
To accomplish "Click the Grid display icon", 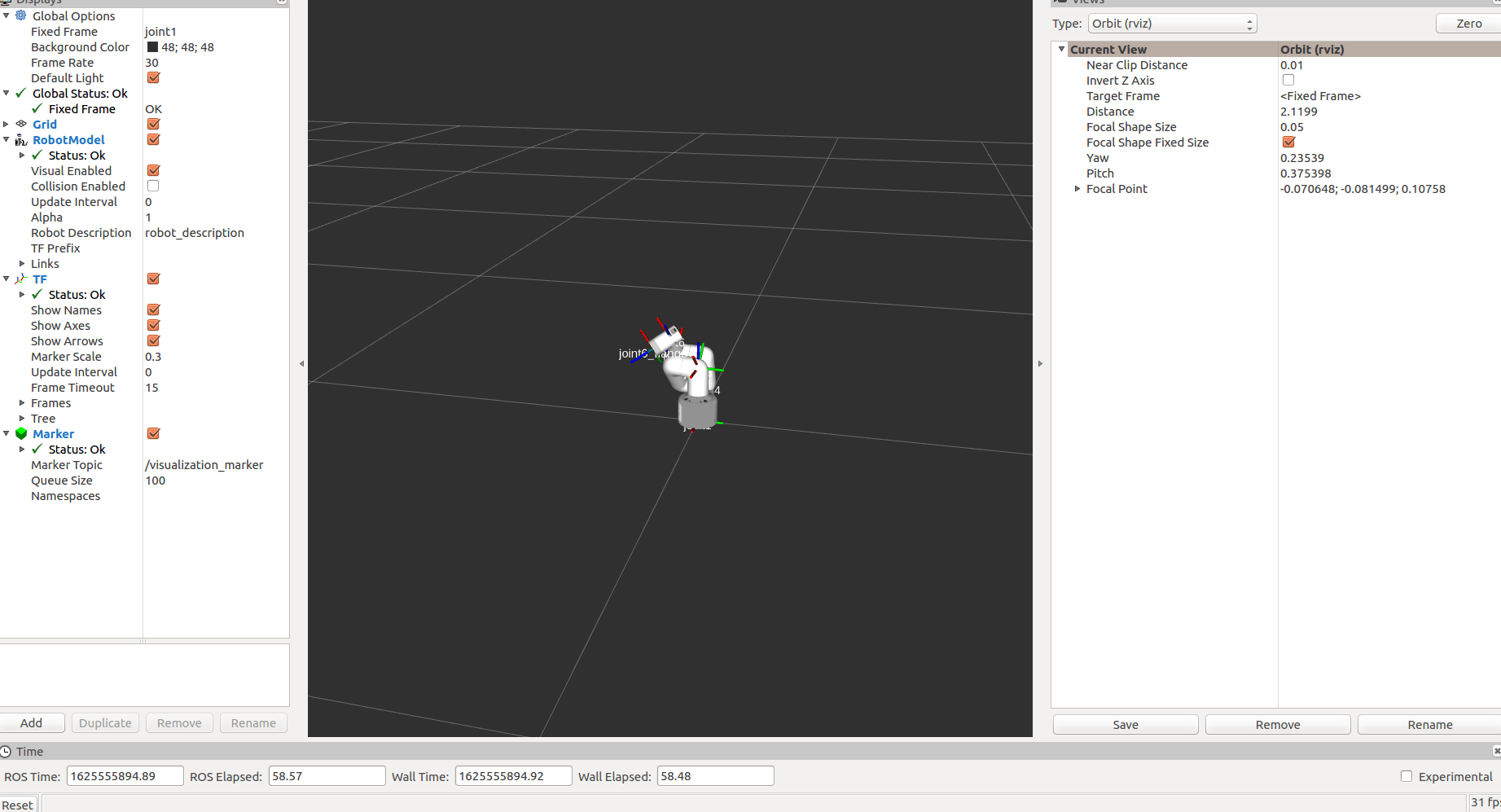I will (x=21, y=124).
